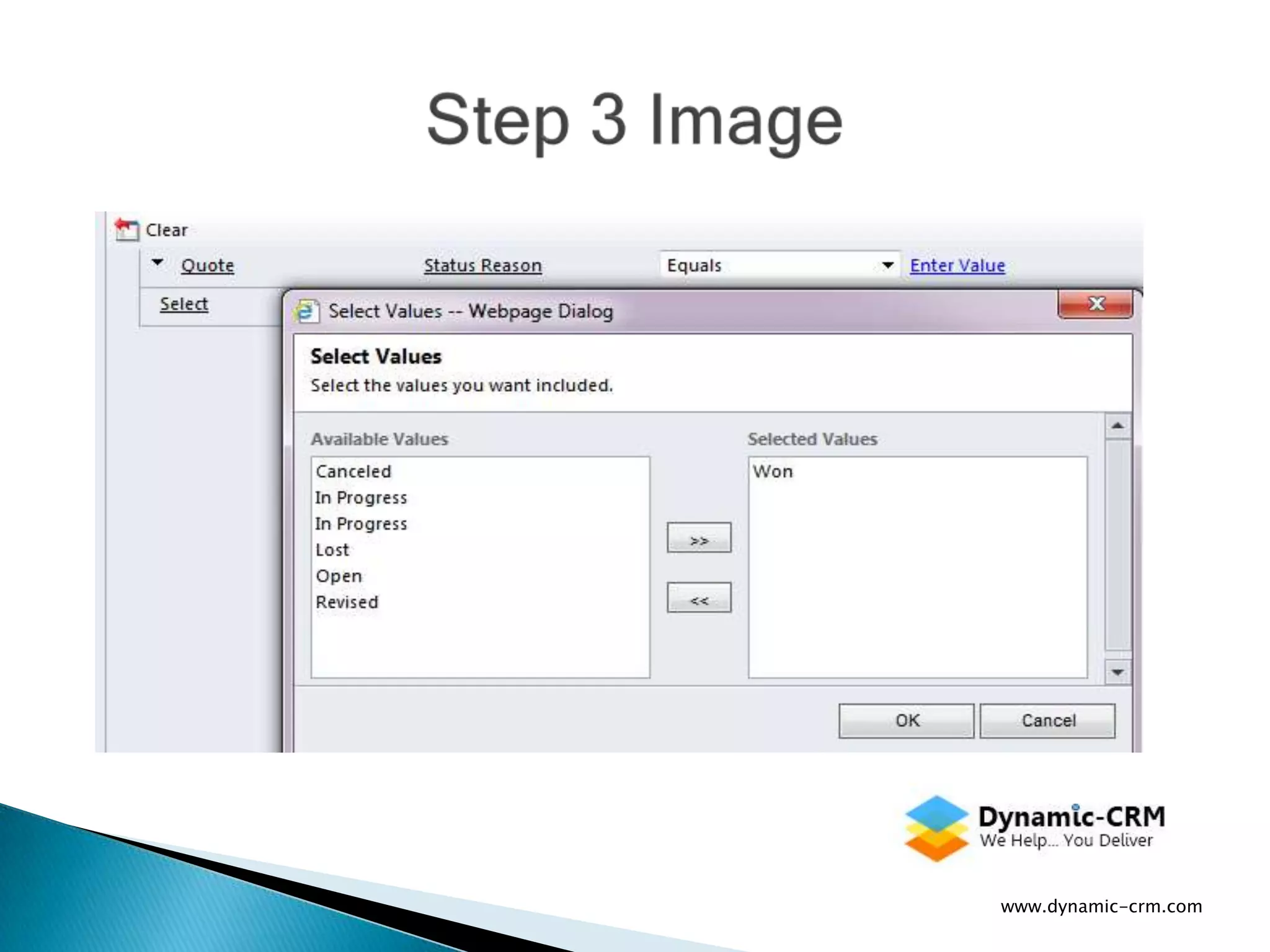
Task: Expand the Quote row dropdown arrow
Action: 158,263
